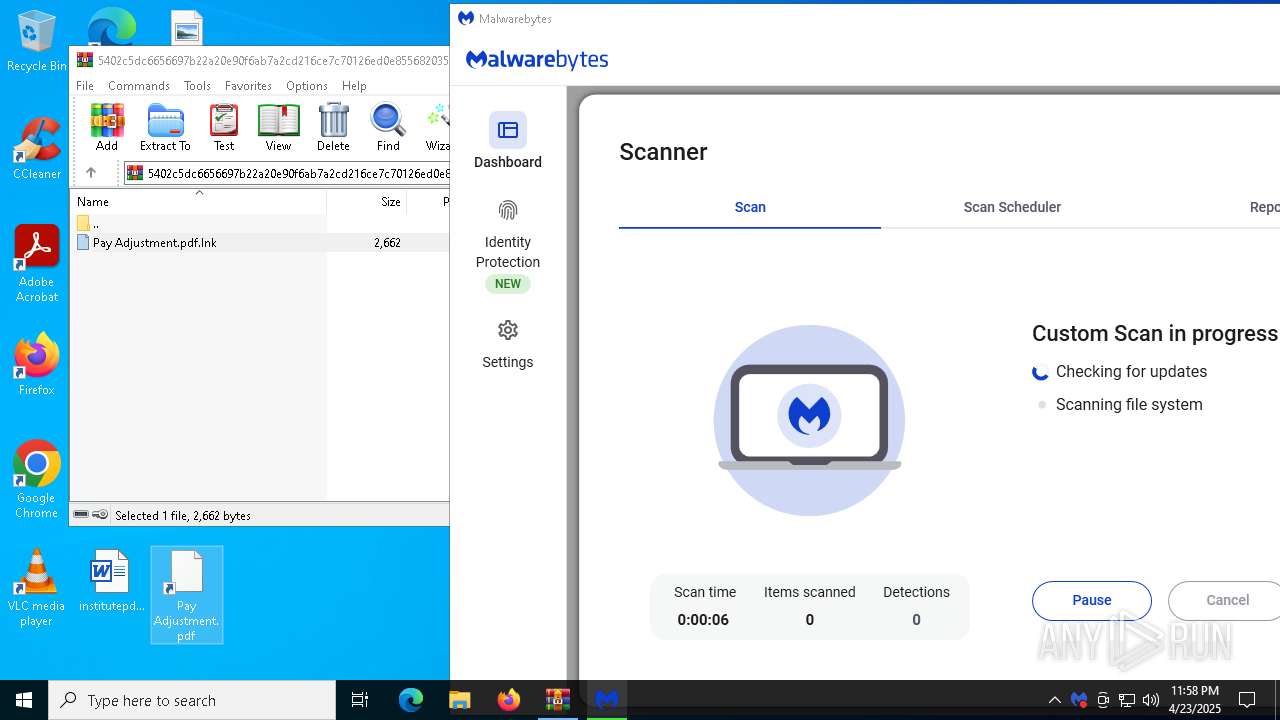Click the Test archive icon in WinRAR

coord(224,127)
